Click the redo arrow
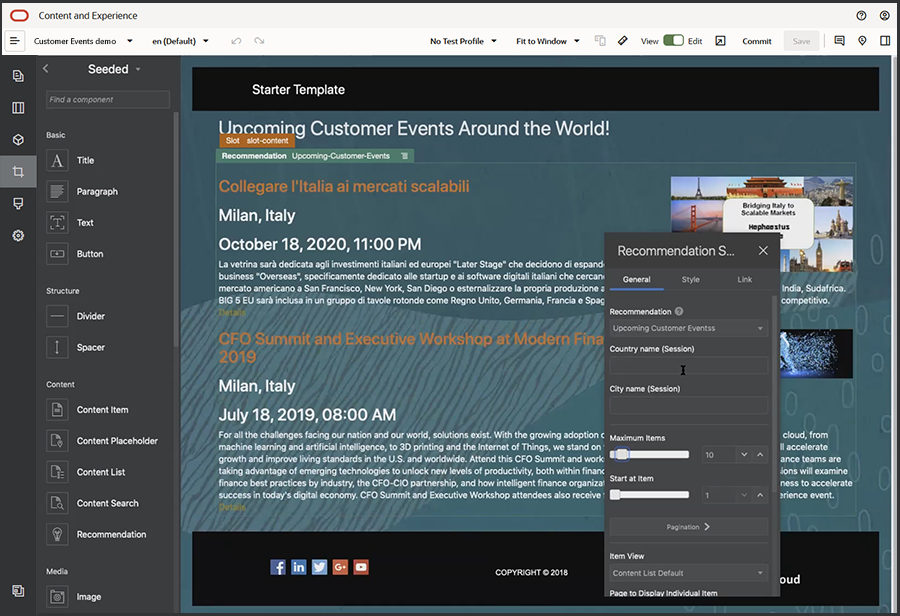 coord(259,41)
